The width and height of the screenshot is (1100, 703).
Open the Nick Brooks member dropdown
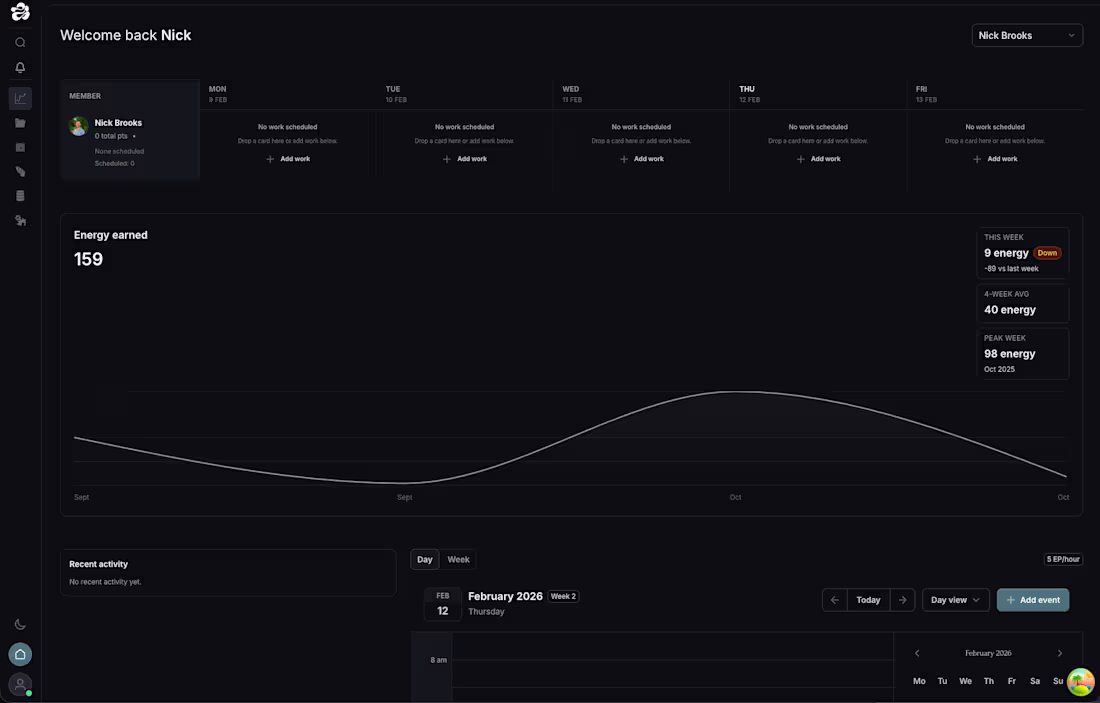[x=1027, y=35]
